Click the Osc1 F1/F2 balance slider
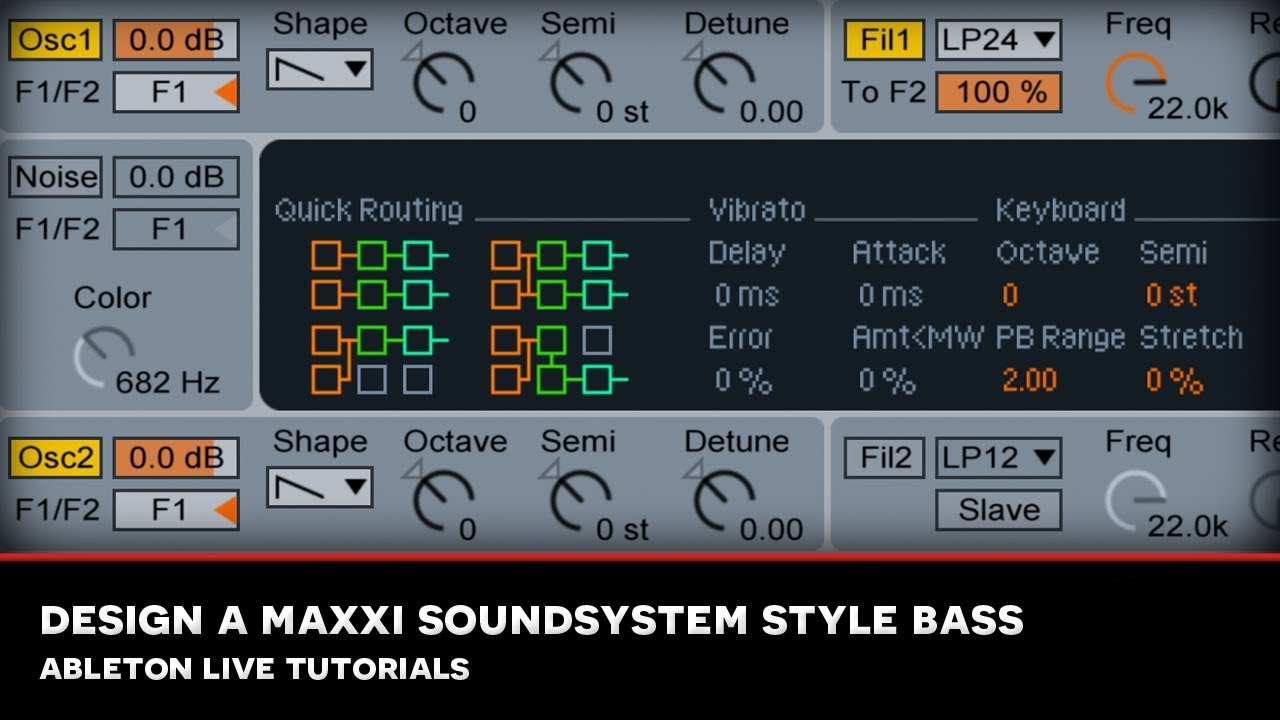Viewport: 1280px width, 720px height. point(176,92)
